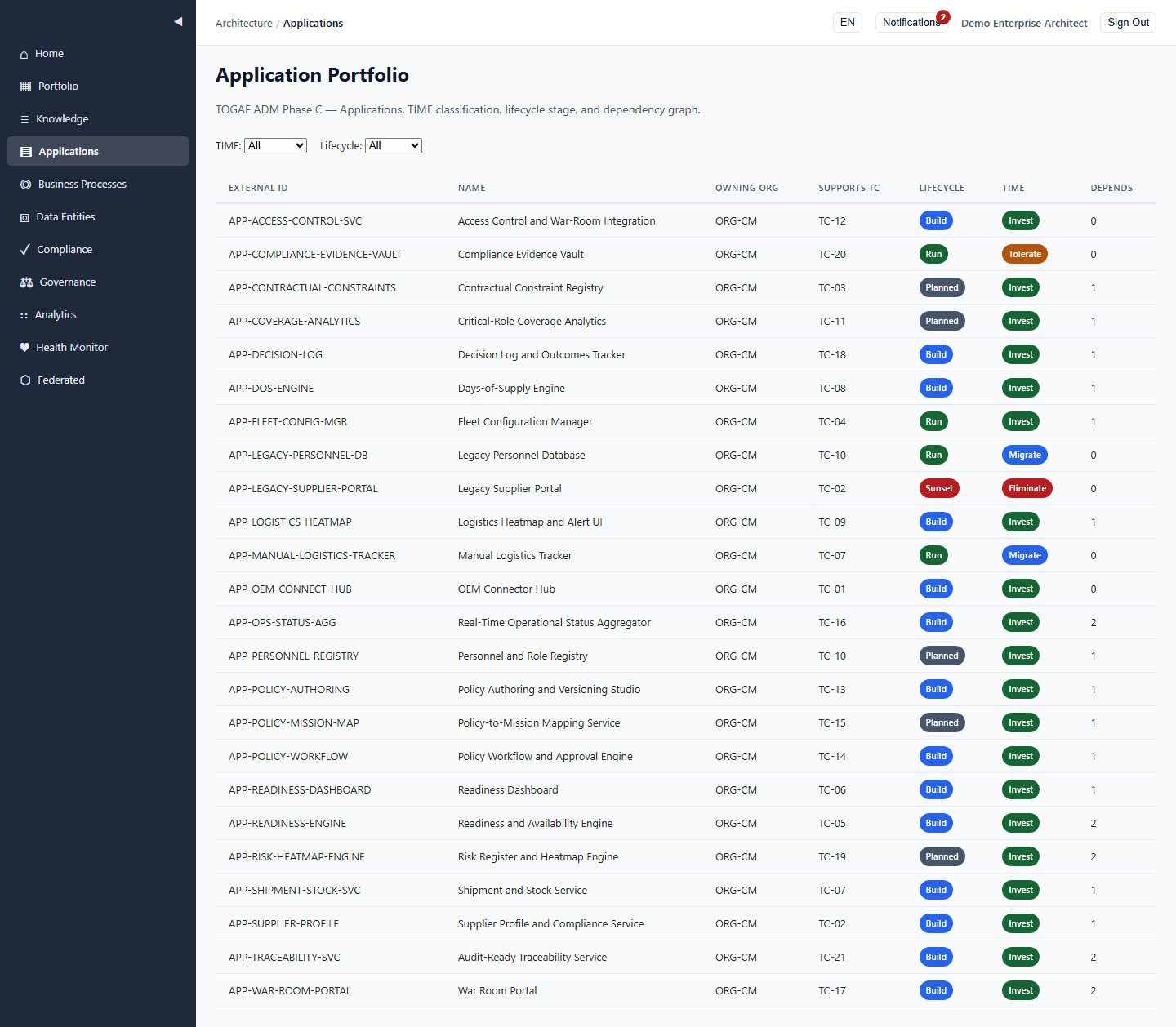Screen dimensions: 1176x1027
Task: Click Planned badge in Contractual Constraint Registry row
Action: [x=942, y=288]
